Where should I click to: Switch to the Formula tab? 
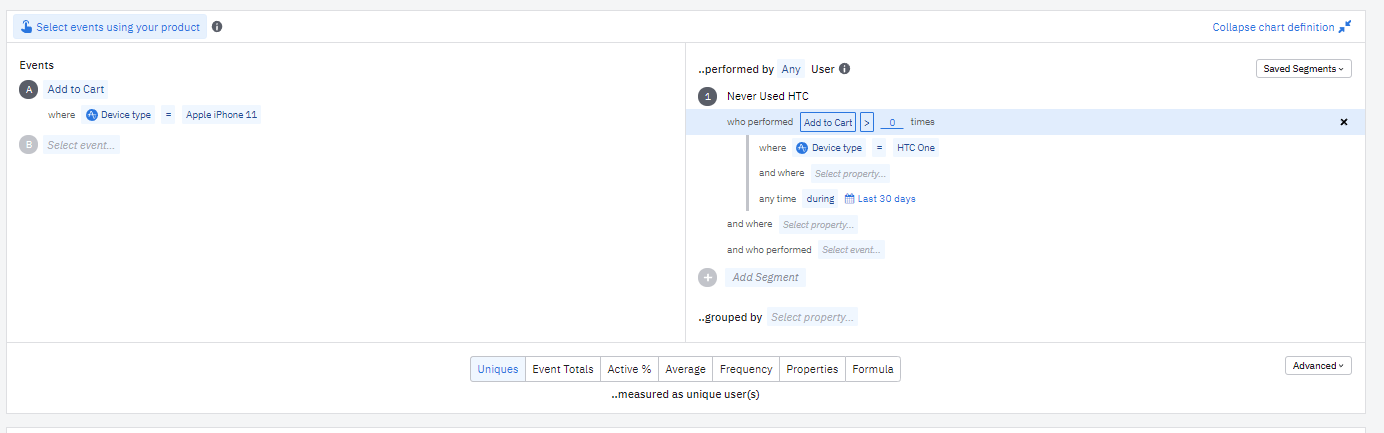(873, 369)
